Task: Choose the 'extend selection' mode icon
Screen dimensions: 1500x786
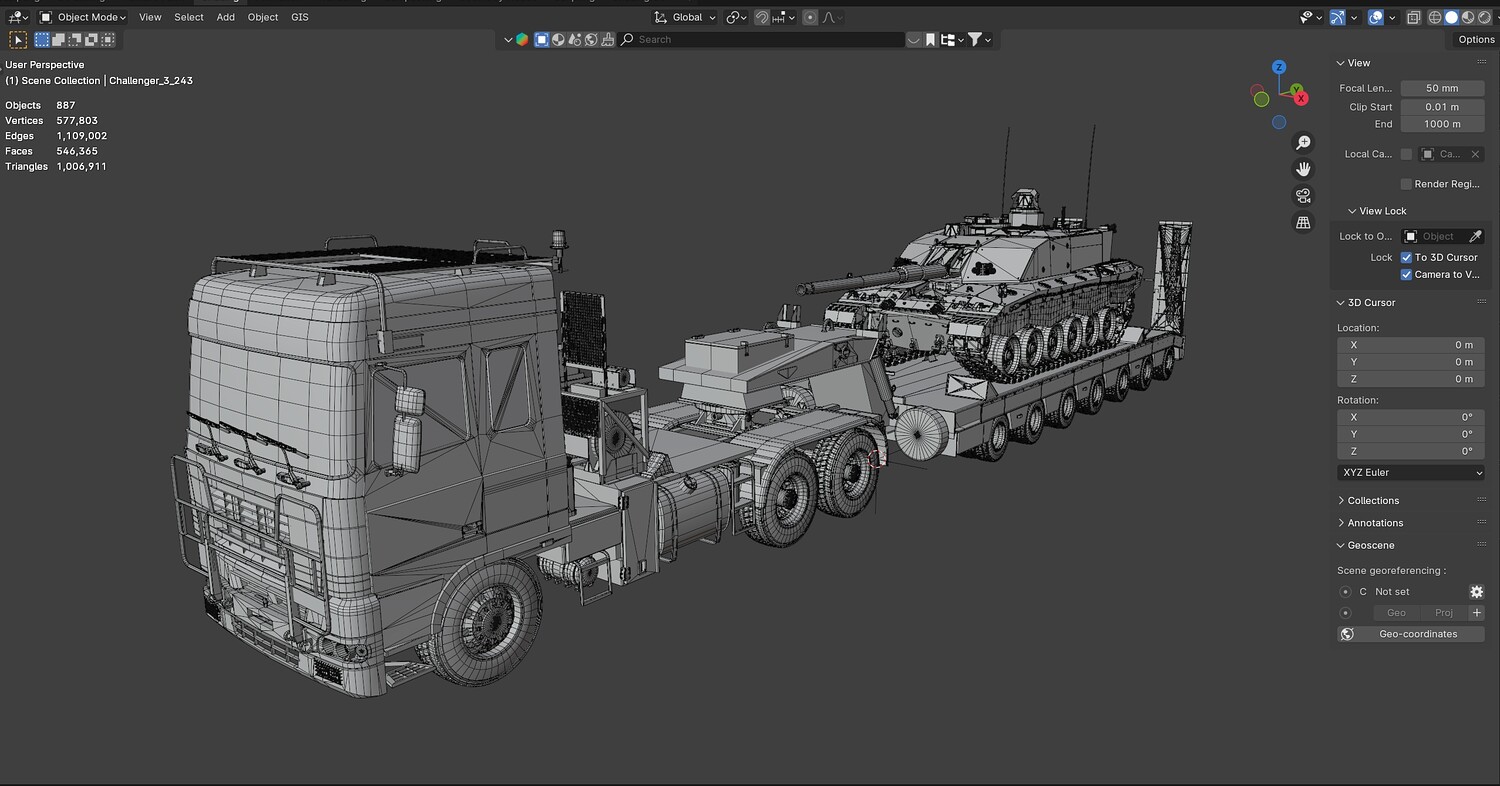Action: [58, 40]
